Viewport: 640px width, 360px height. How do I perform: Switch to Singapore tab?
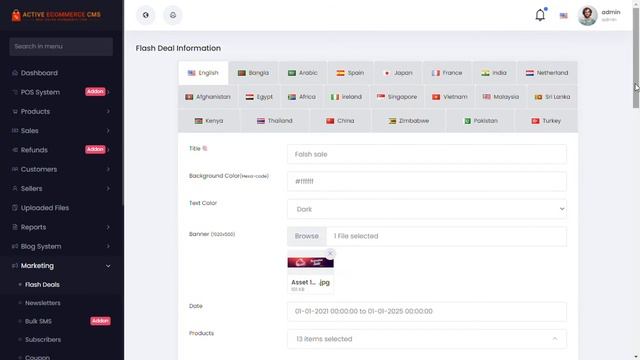coord(397,97)
